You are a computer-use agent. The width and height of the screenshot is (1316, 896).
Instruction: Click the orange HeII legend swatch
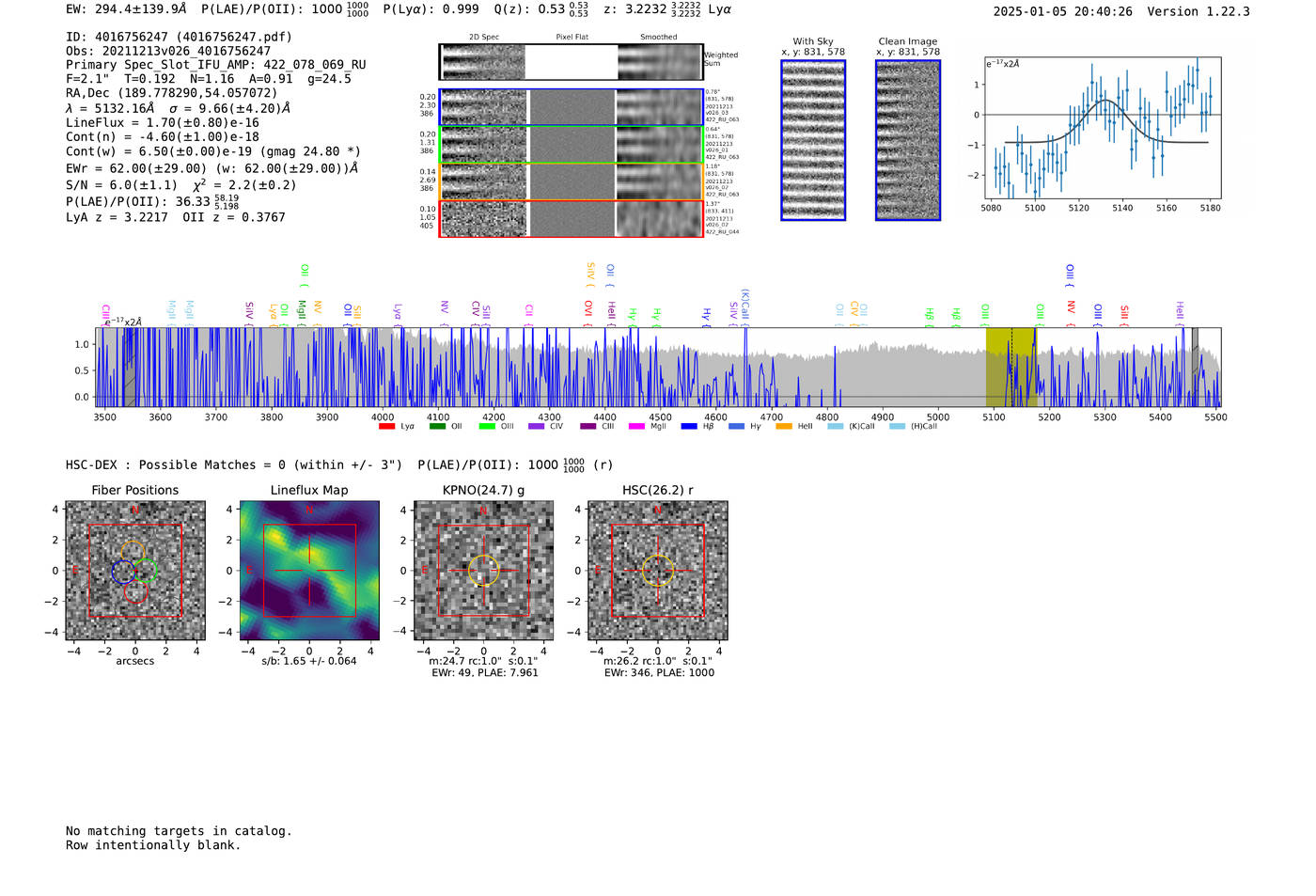click(784, 427)
